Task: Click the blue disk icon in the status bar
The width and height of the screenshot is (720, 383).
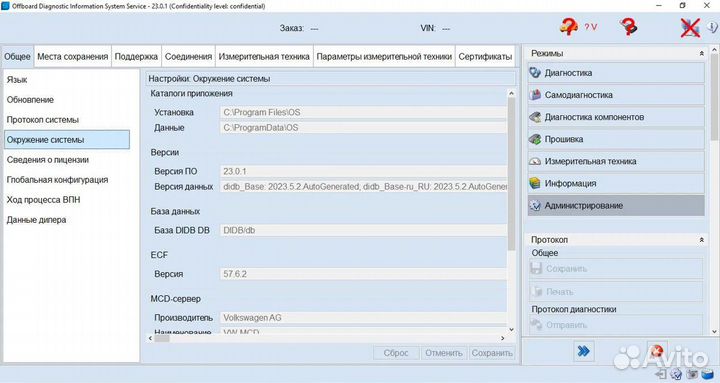Action: pyautogui.click(x=708, y=374)
